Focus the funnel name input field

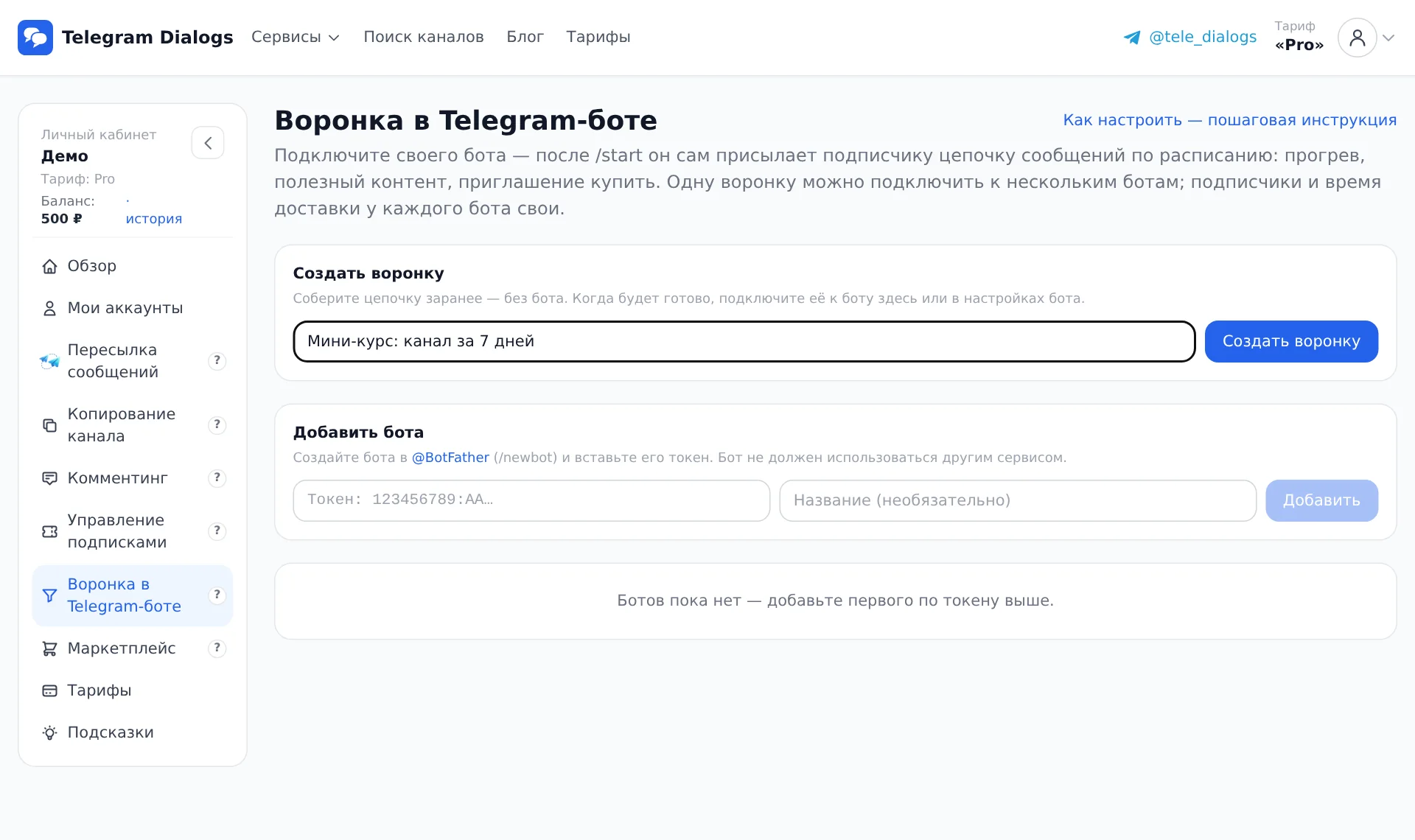click(x=744, y=342)
